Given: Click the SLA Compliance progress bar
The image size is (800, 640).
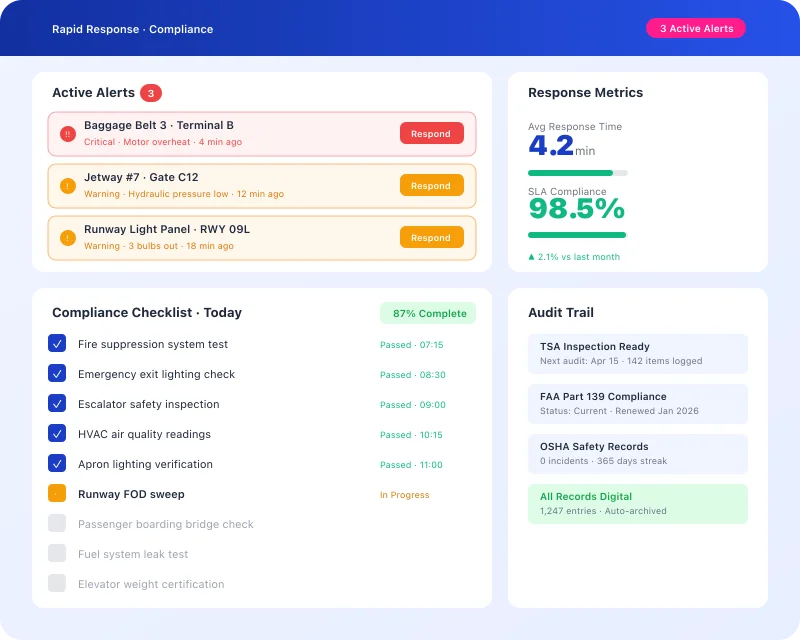Looking at the screenshot, I should [577, 235].
